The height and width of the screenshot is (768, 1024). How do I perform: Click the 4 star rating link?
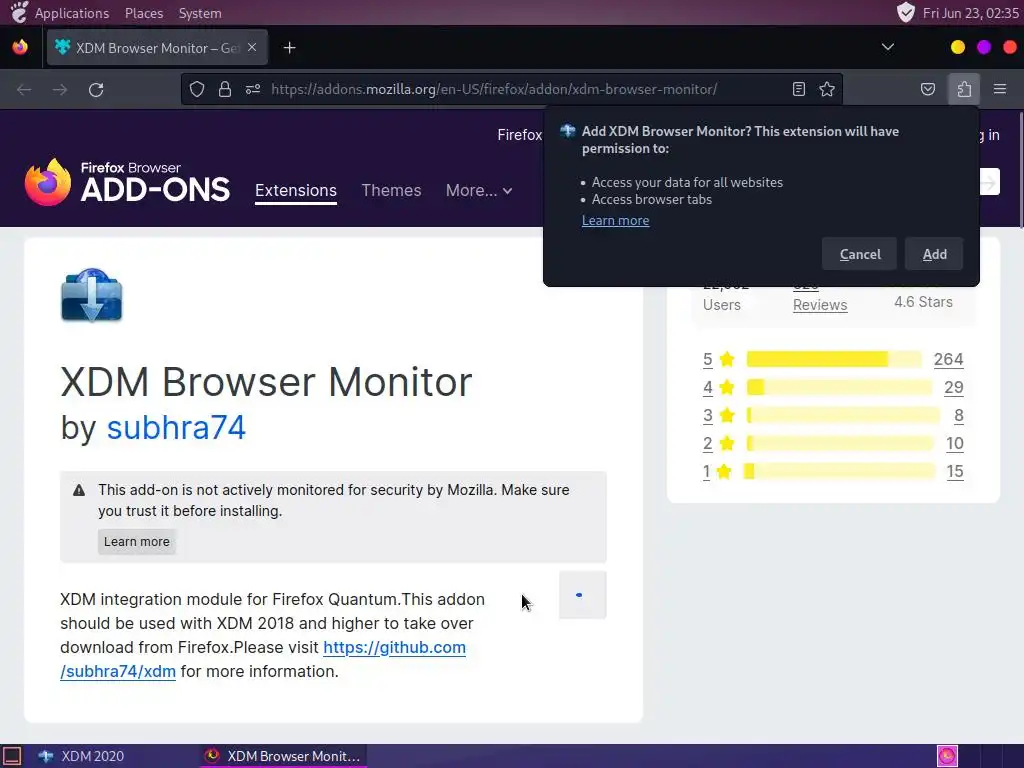click(708, 387)
